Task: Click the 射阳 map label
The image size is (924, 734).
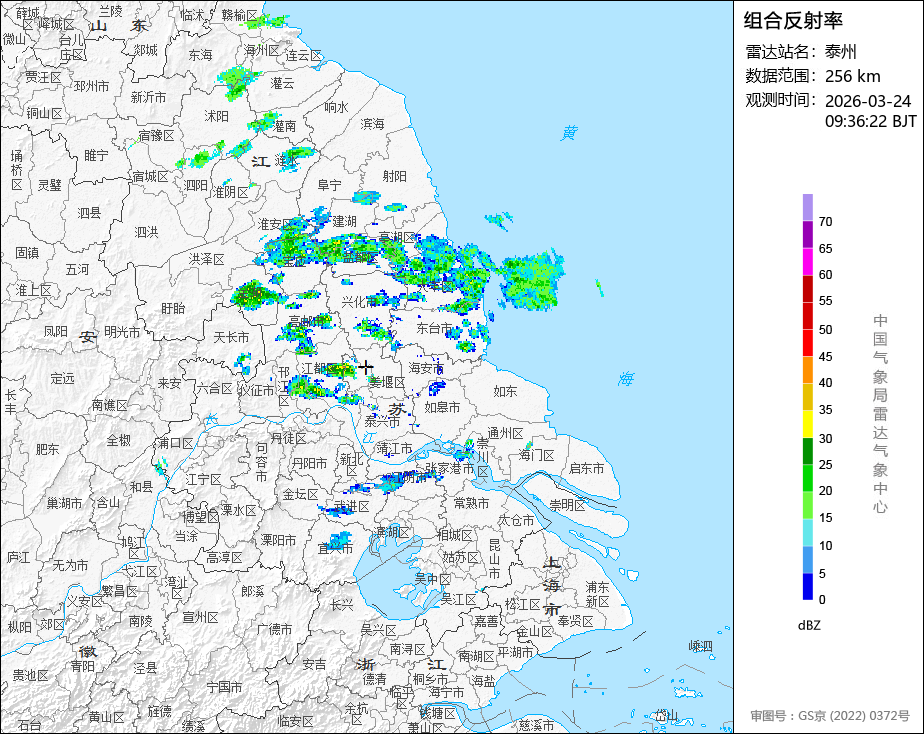Action: click(394, 176)
